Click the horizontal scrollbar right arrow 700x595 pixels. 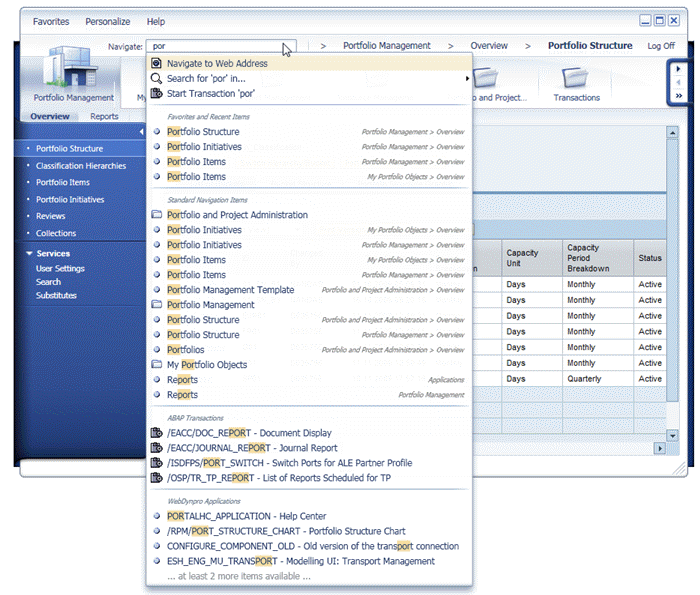tap(659, 448)
